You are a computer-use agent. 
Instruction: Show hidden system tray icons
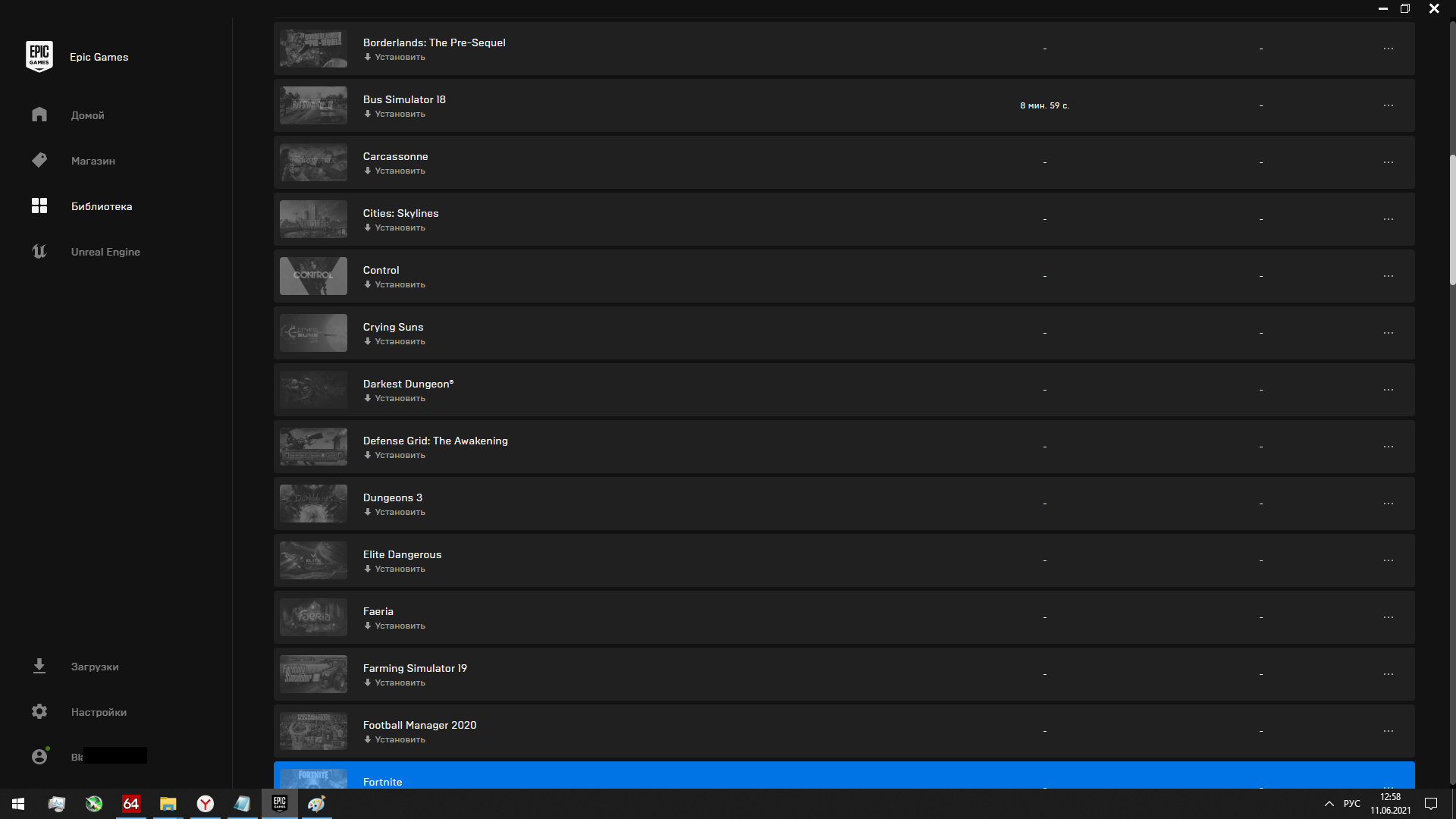click(1329, 804)
